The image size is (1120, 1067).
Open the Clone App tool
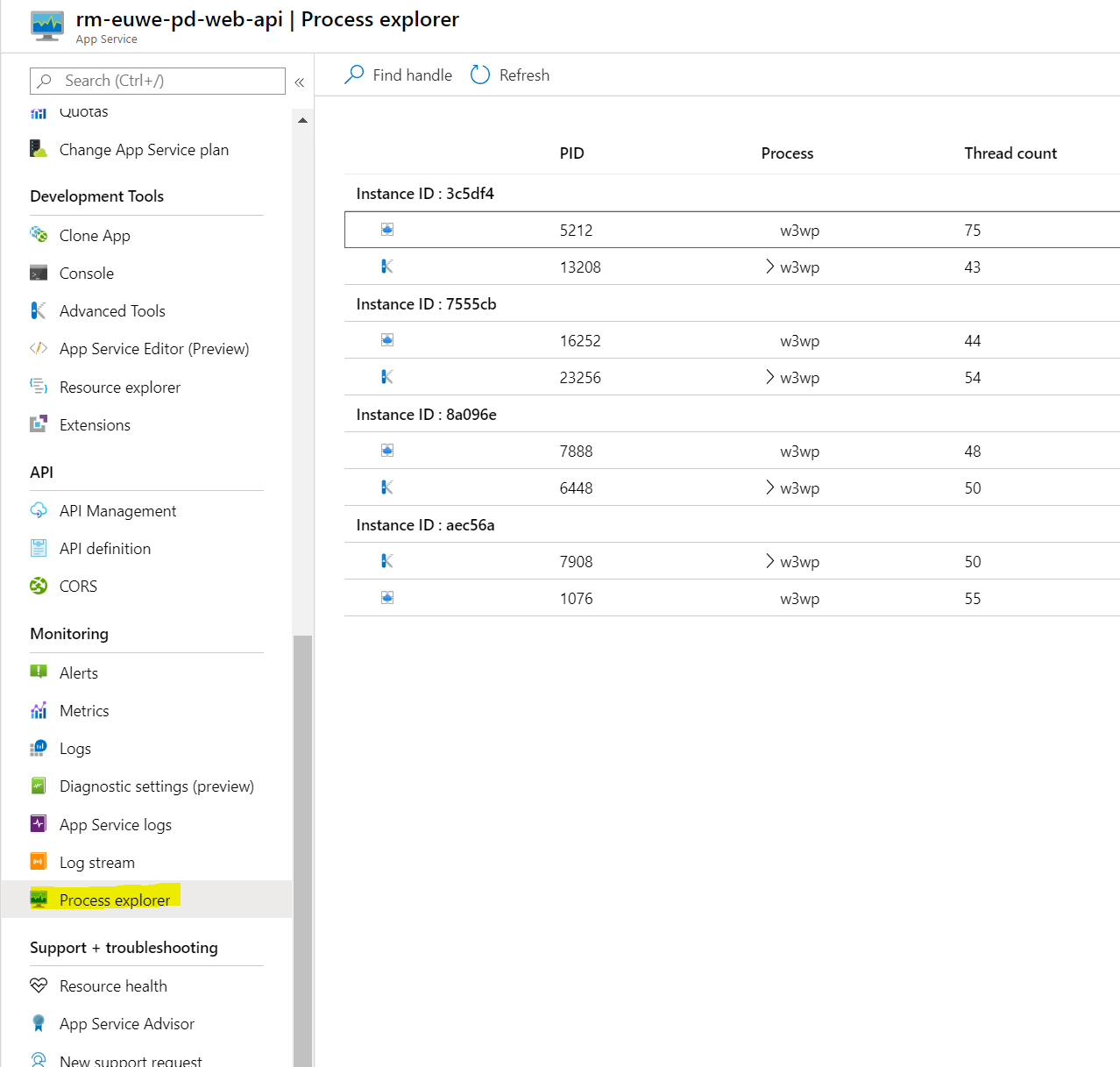pos(94,235)
